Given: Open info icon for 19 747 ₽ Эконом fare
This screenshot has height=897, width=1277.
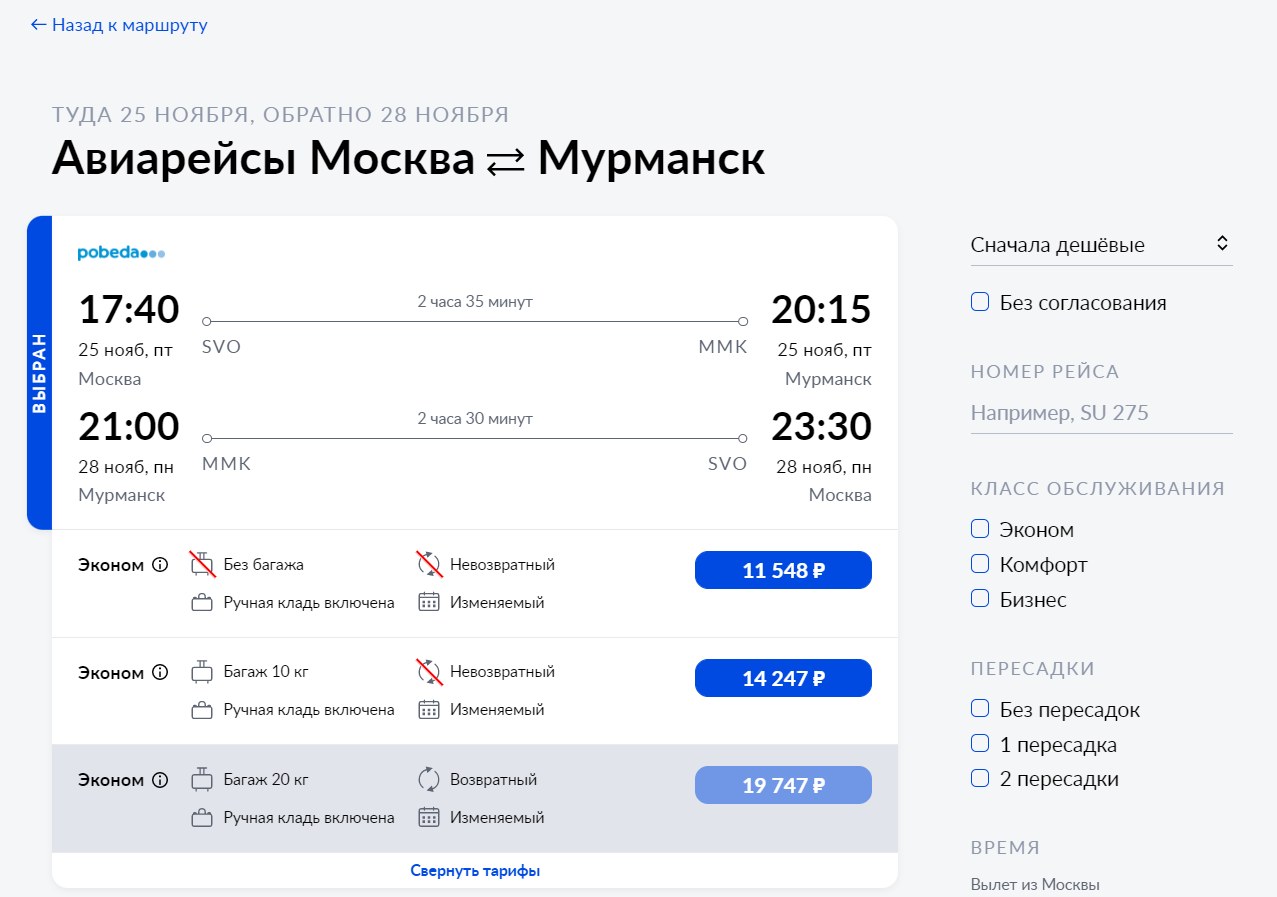Looking at the screenshot, I should point(160,780).
